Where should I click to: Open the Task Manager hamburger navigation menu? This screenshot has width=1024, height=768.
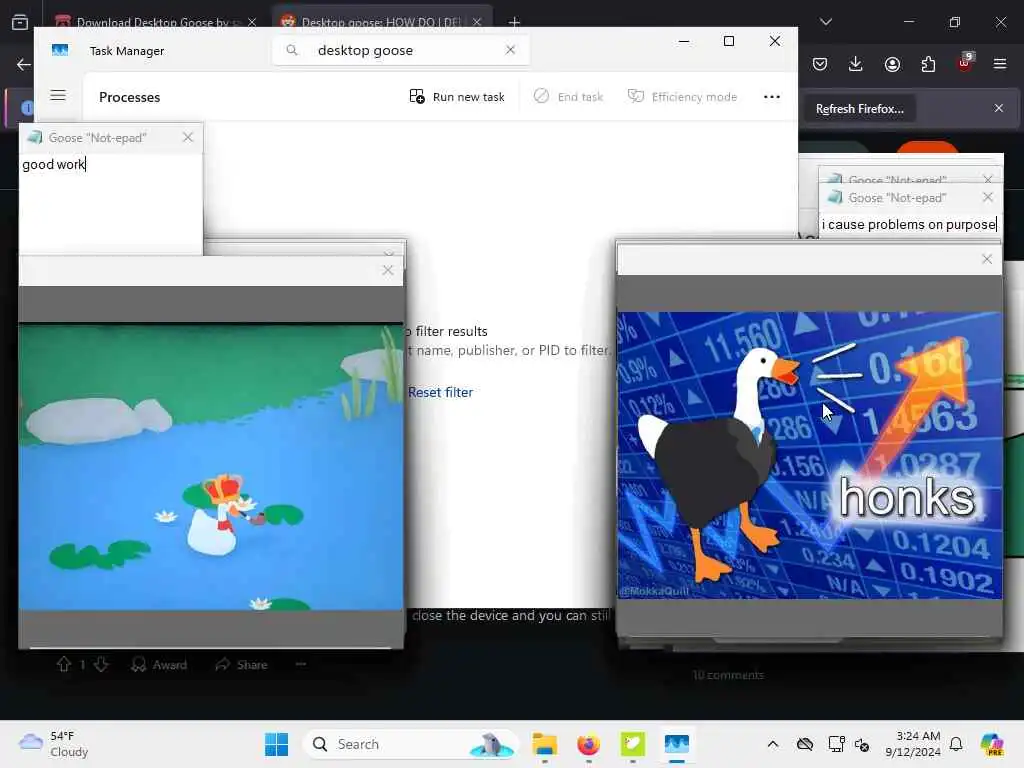pos(58,95)
